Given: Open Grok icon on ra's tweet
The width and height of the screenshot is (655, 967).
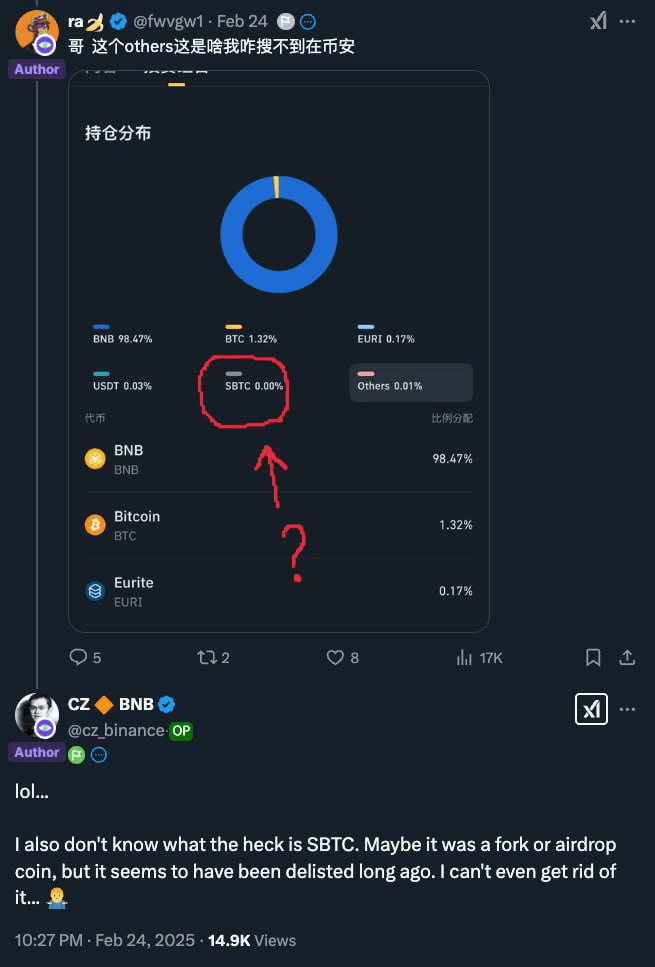Looking at the screenshot, I should tap(598, 21).
